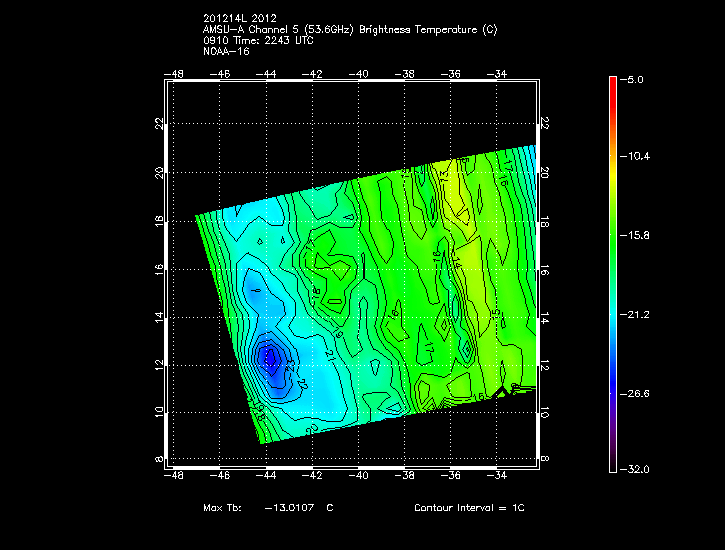The height and width of the screenshot is (550, 725).
Task: Click the red top of the color bar
Action: (x=612, y=84)
